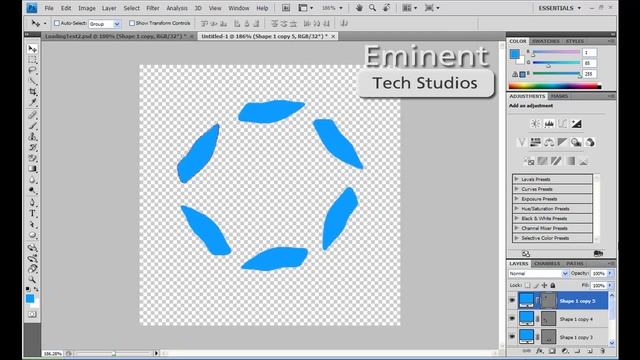Toggle lock image pixels brush icon
640x360 pixels.
click(x=536, y=285)
